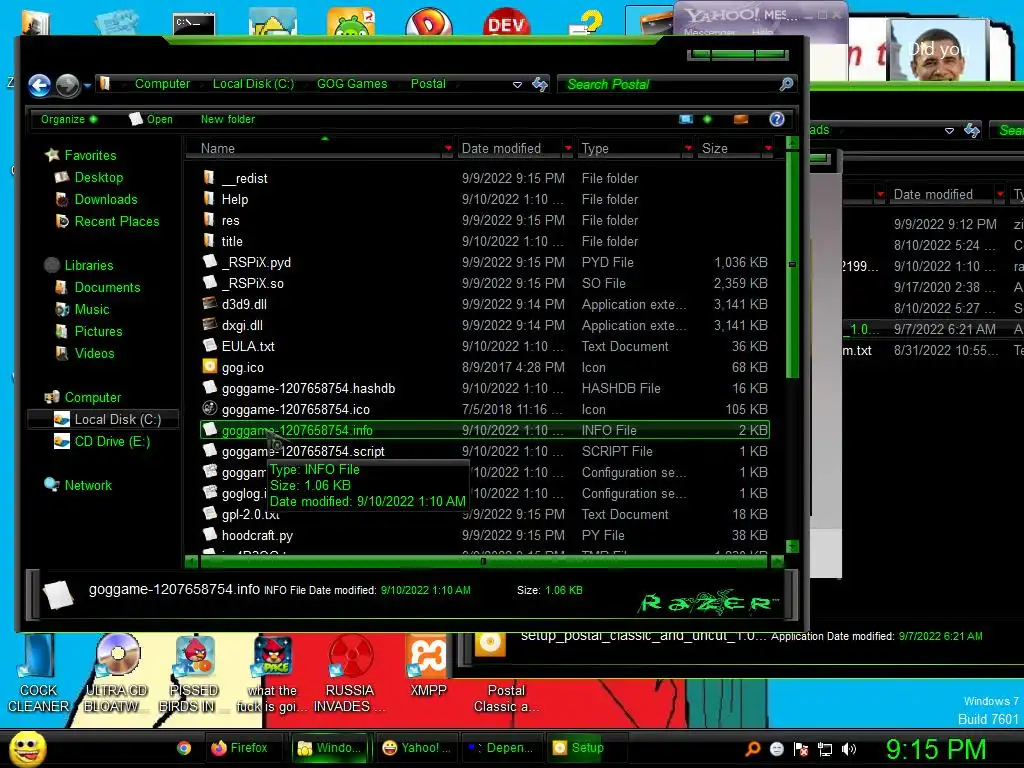The image size is (1024, 768).
Task: Open the Music library
Action: [91, 310]
